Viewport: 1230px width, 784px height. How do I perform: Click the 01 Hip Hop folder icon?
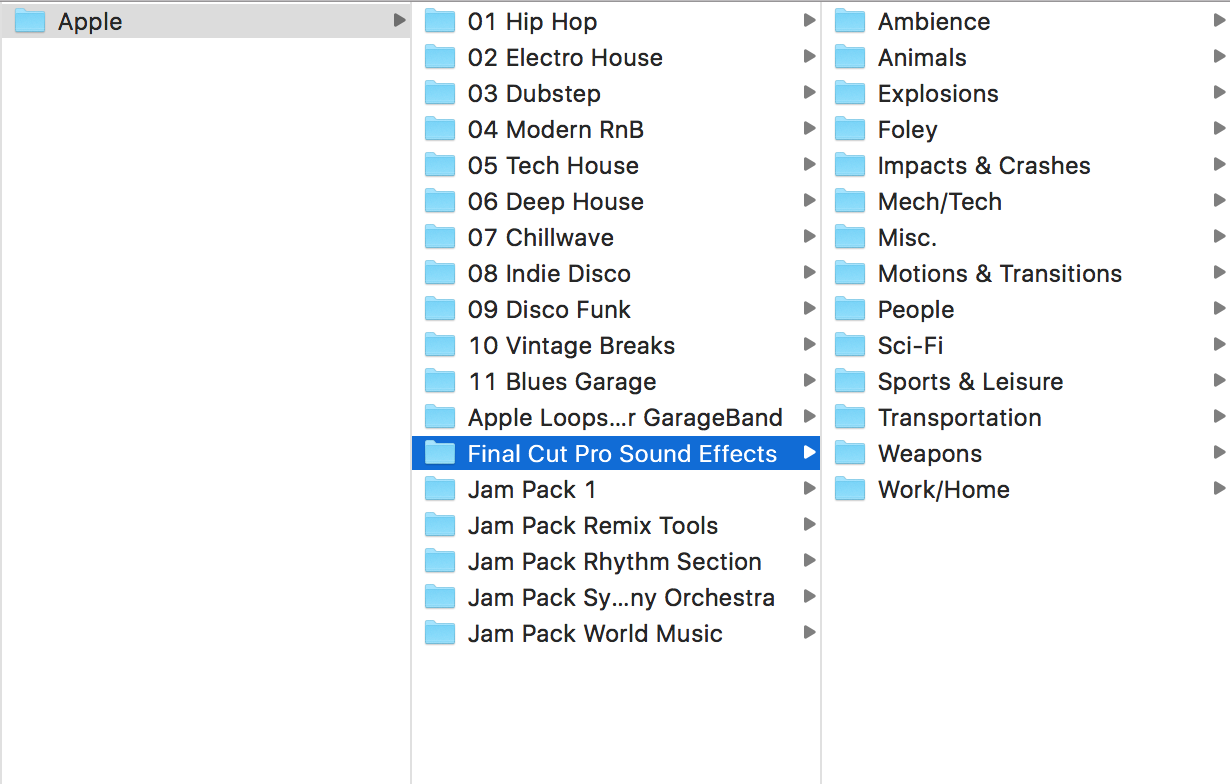(x=440, y=21)
